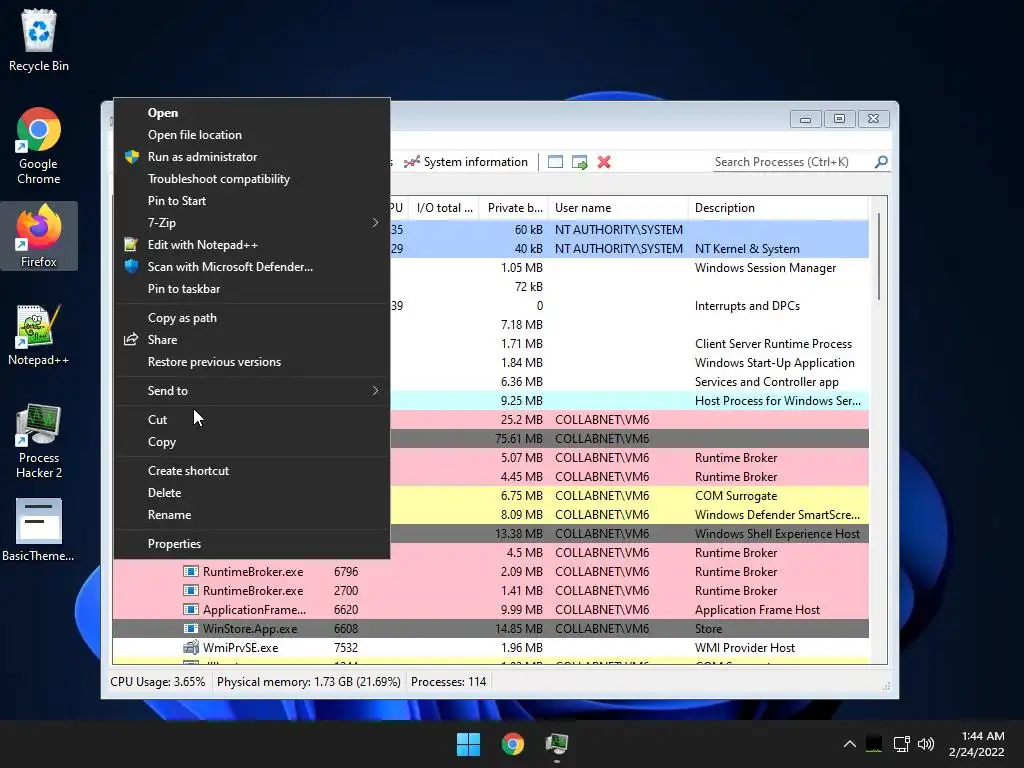The width and height of the screenshot is (1024, 768).
Task: Click the Windows Session Manager description
Action: tap(765, 268)
